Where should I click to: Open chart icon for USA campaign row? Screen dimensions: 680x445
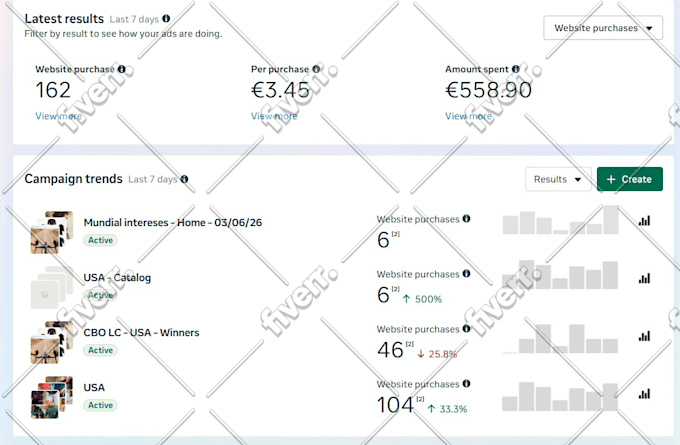(644, 394)
